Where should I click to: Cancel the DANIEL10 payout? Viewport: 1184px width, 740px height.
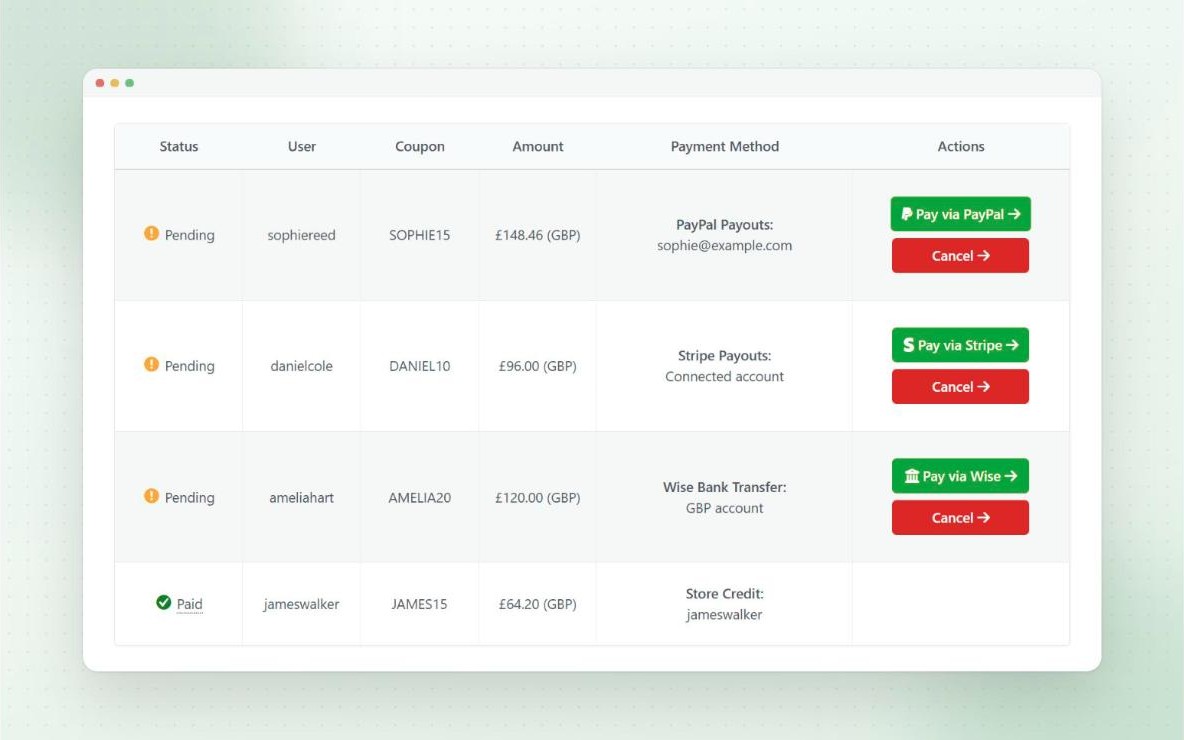coord(960,387)
